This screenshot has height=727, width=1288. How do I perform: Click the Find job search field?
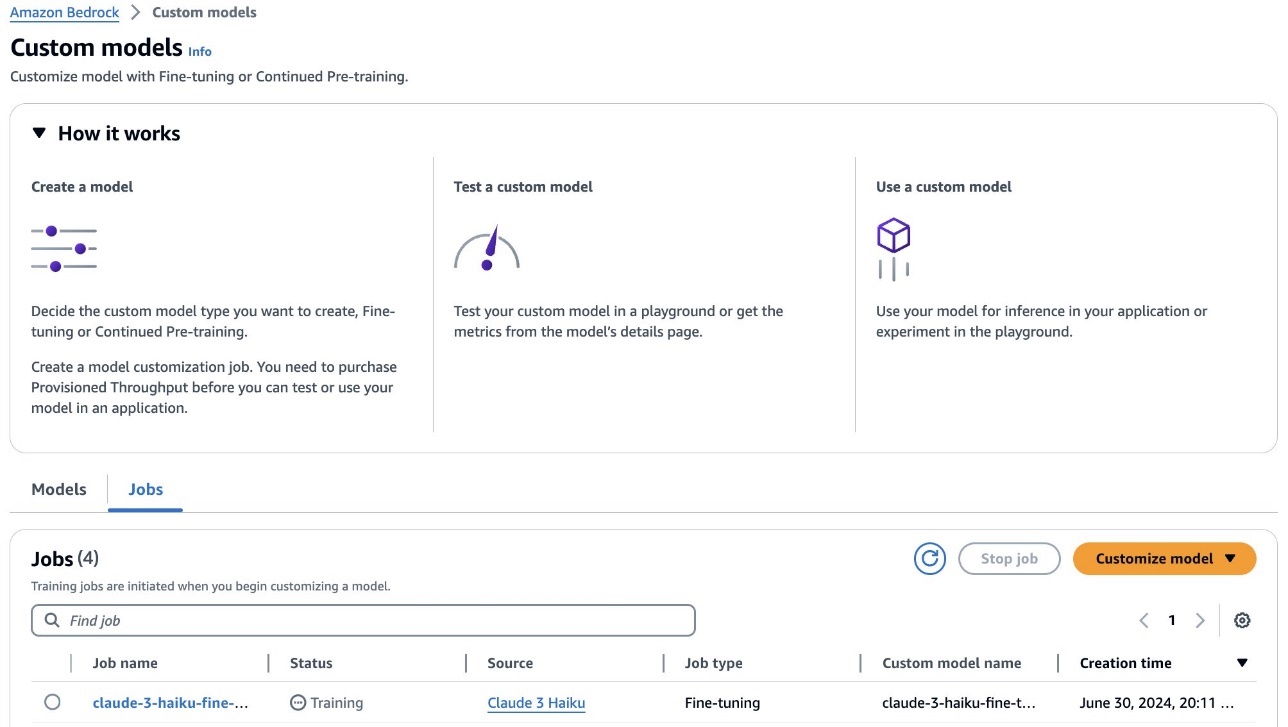pyautogui.click(x=363, y=621)
